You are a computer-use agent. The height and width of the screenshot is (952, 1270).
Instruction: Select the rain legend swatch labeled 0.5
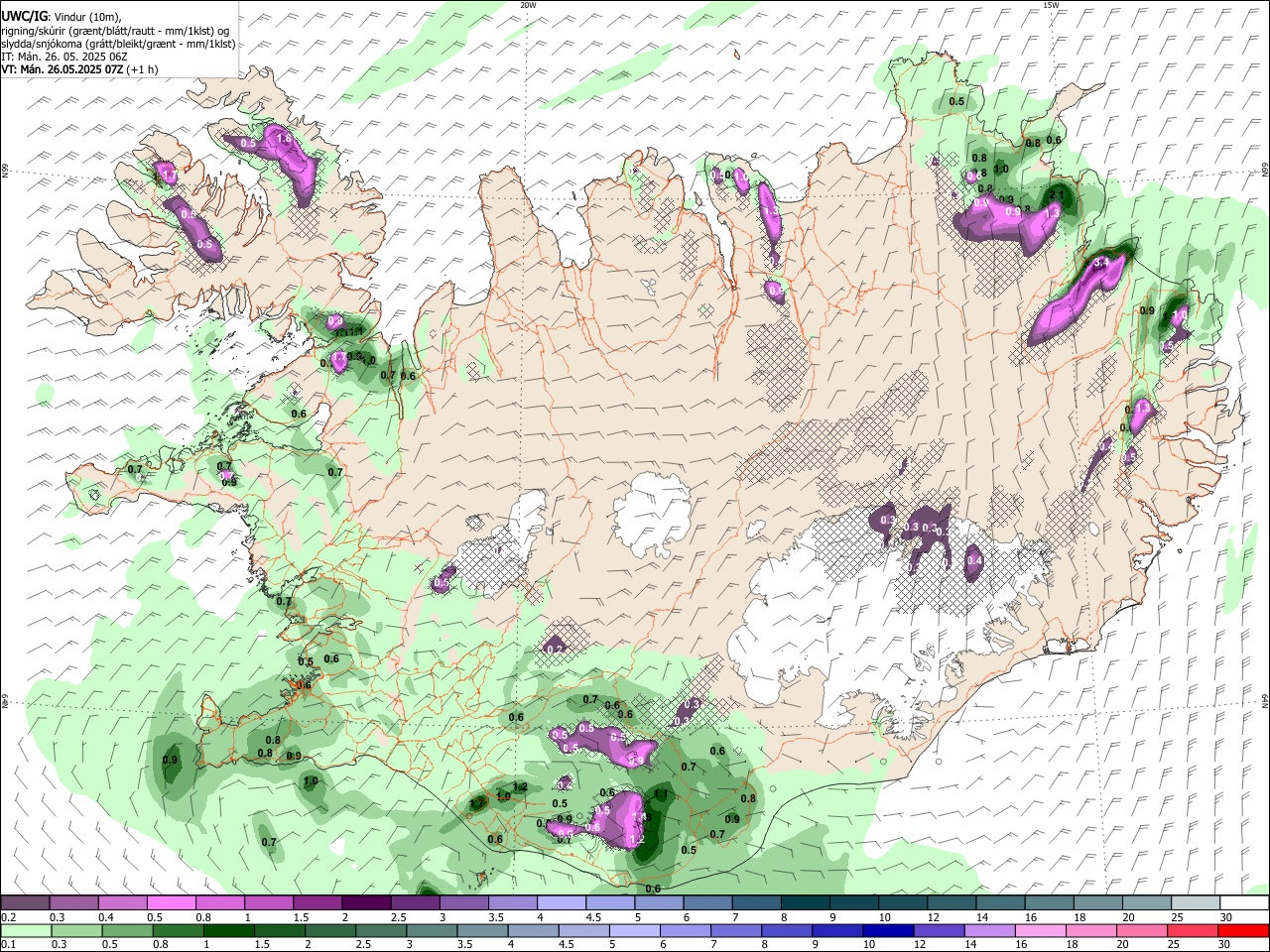pyautogui.click(x=127, y=931)
